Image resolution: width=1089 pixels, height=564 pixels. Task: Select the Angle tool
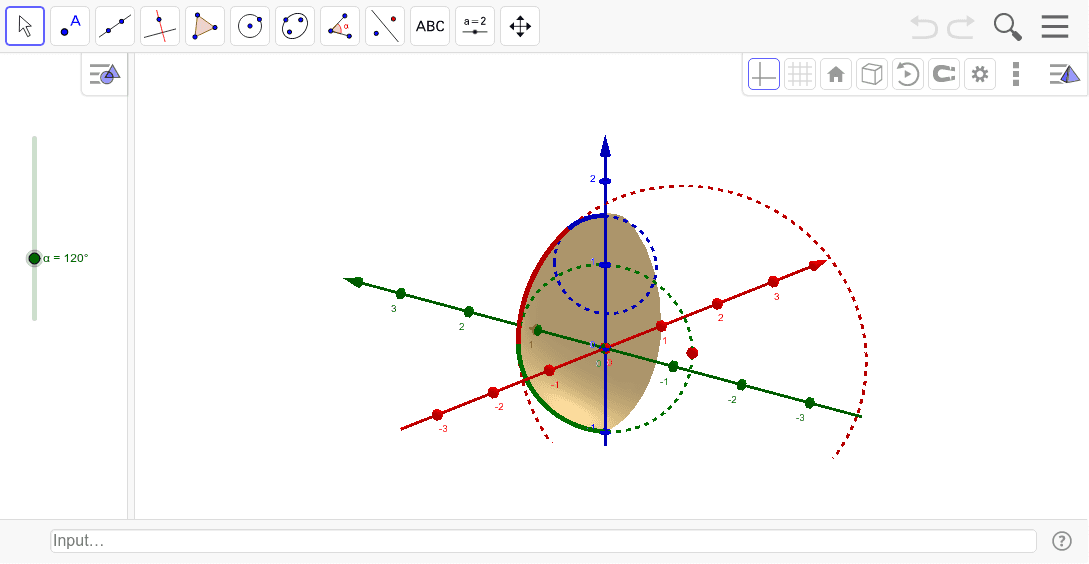coord(340,26)
